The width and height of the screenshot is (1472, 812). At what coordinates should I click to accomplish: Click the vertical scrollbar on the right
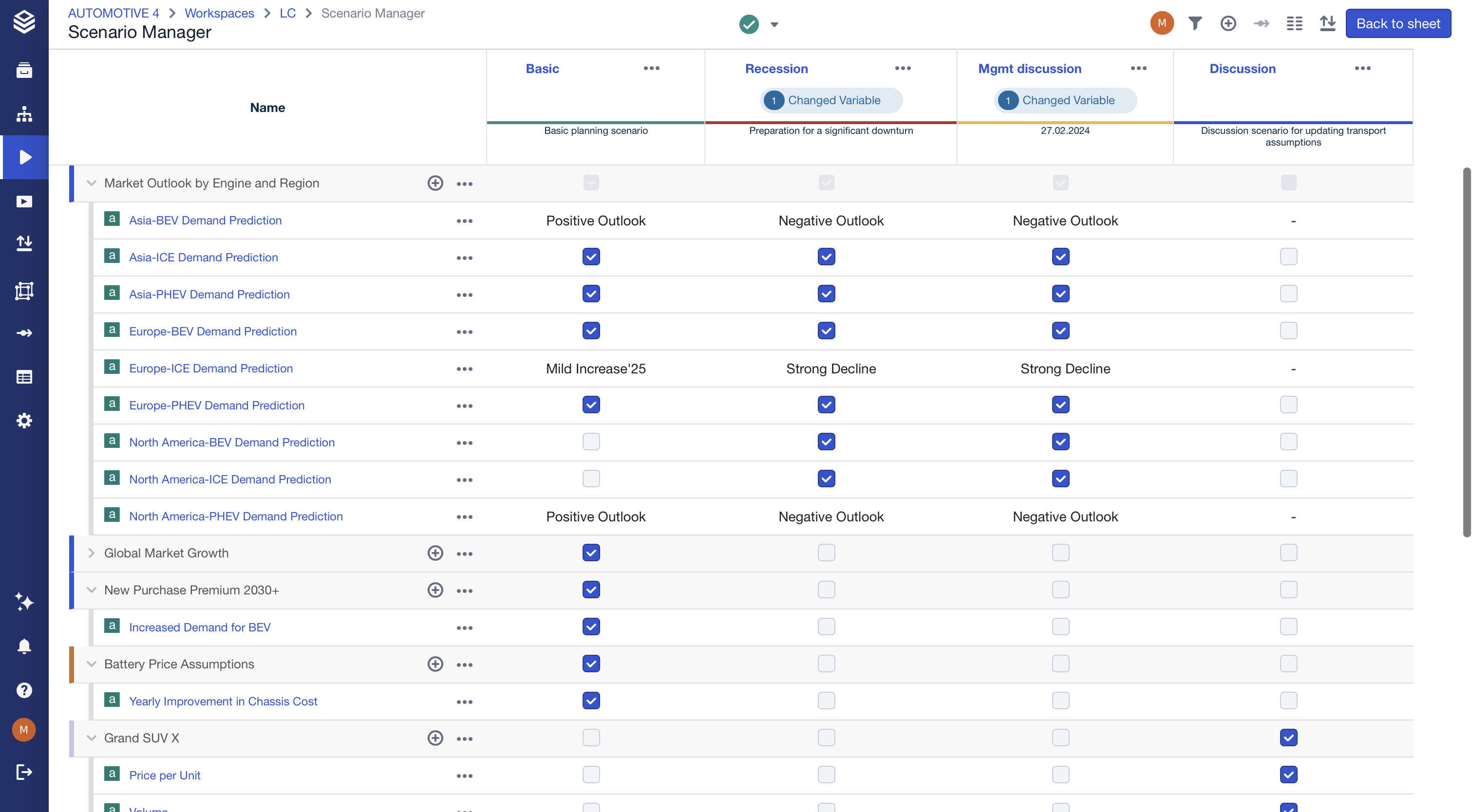1466,352
